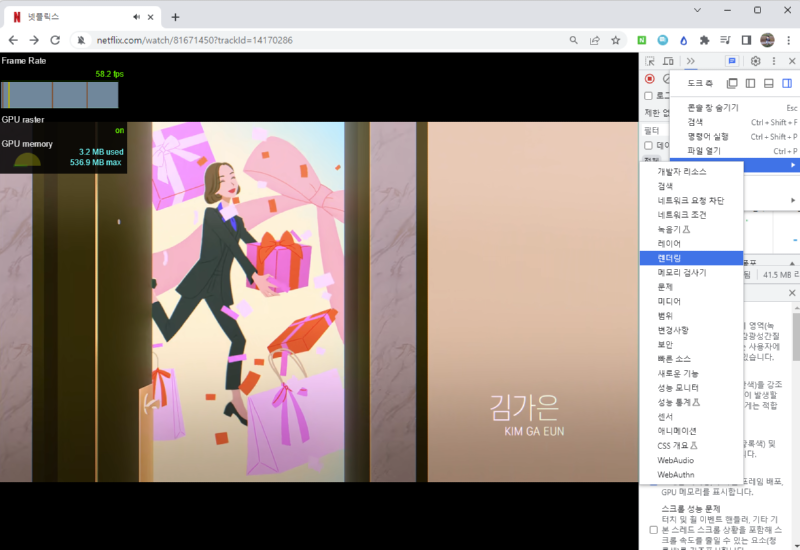This screenshot has height=550, width=800.
Task: Choose 성능 모니터 in the submenu
Action: tap(678, 387)
